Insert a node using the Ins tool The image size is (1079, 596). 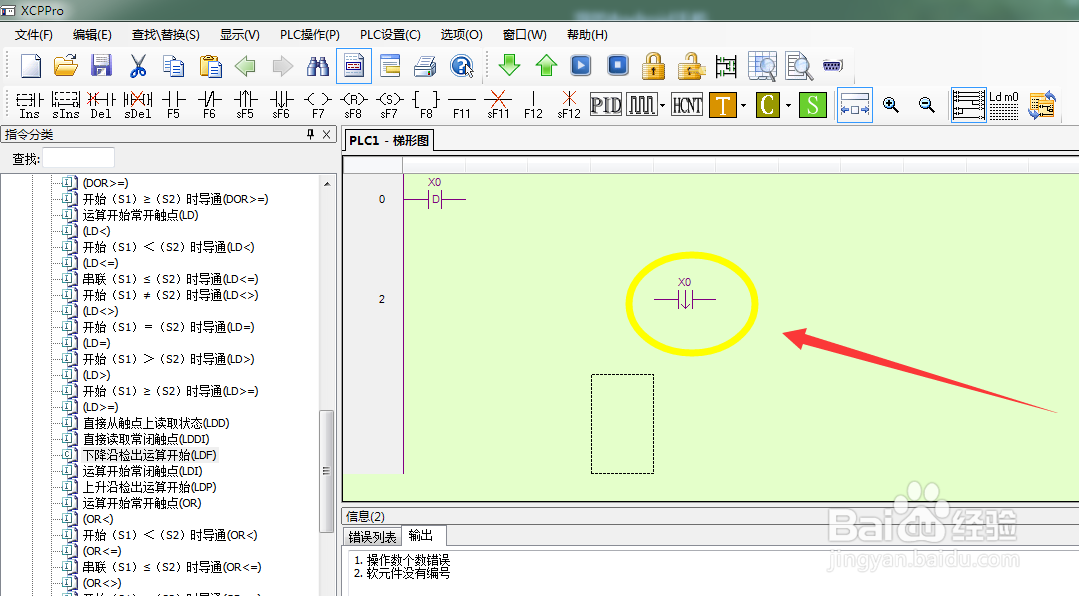point(30,105)
